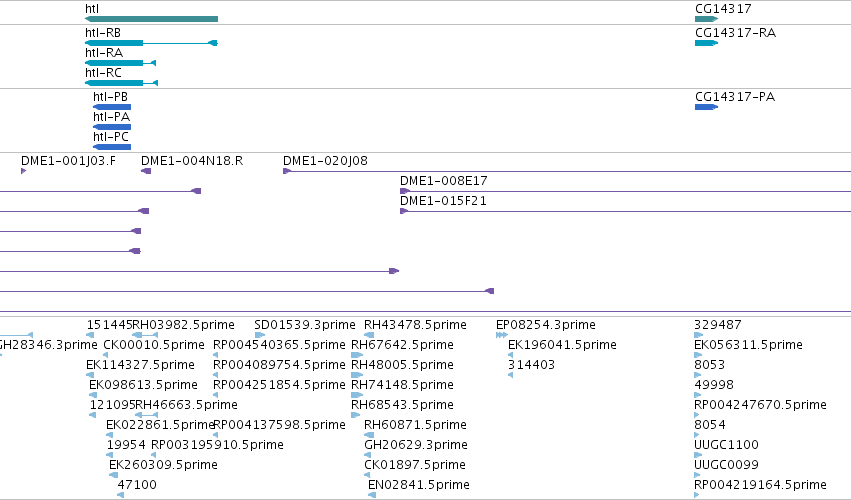Image resolution: width=851 pixels, height=500 pixels.
Task: Click the RH46663.5prime label
Action: 186,404
